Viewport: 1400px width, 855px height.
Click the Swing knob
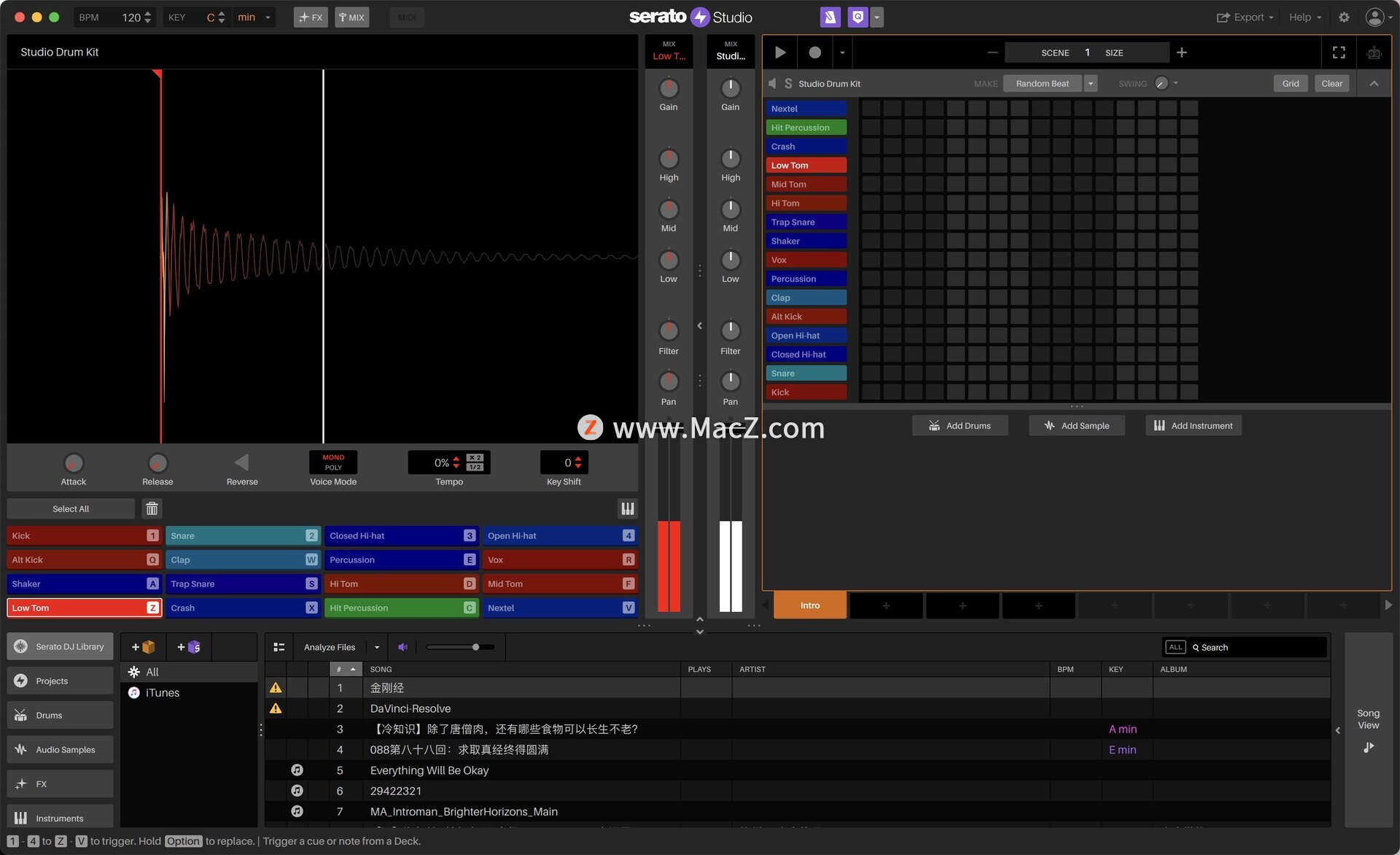(1162, 83)
